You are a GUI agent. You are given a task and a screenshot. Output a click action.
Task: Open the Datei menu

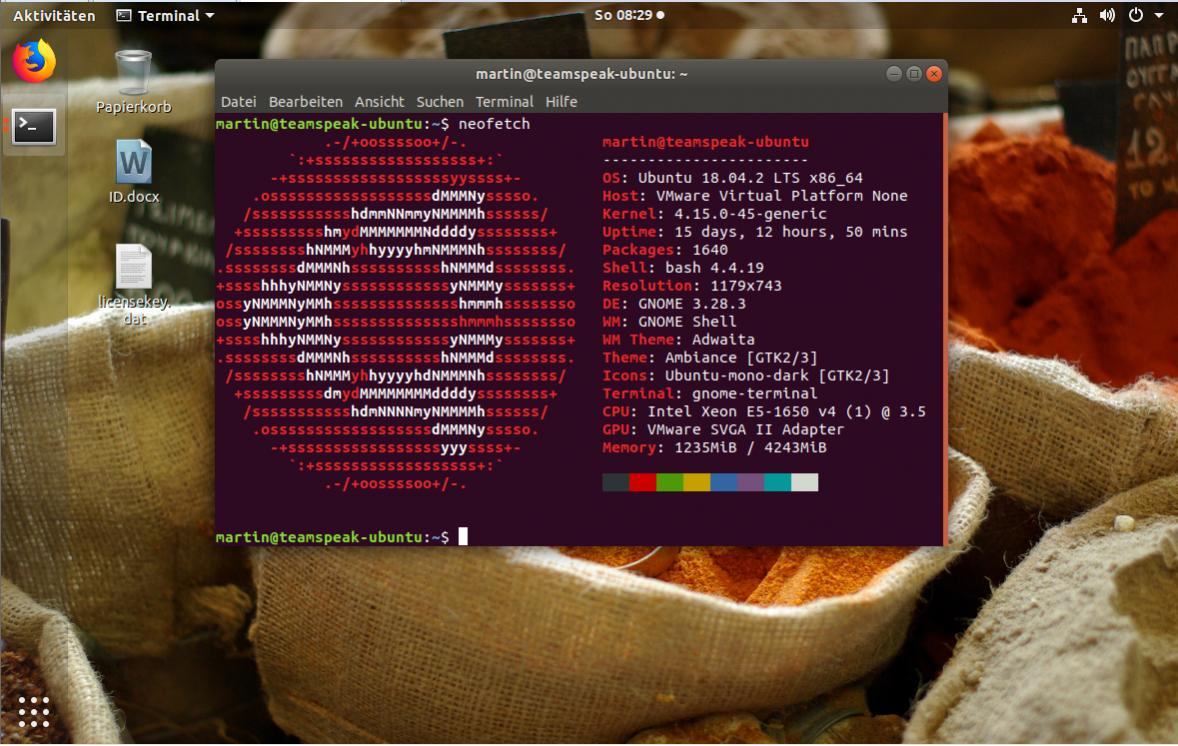238,101
